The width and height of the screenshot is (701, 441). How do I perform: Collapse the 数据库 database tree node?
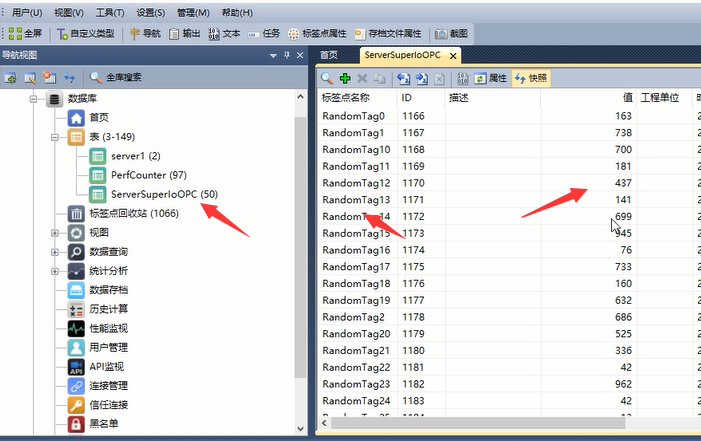[x=34, y=99]
